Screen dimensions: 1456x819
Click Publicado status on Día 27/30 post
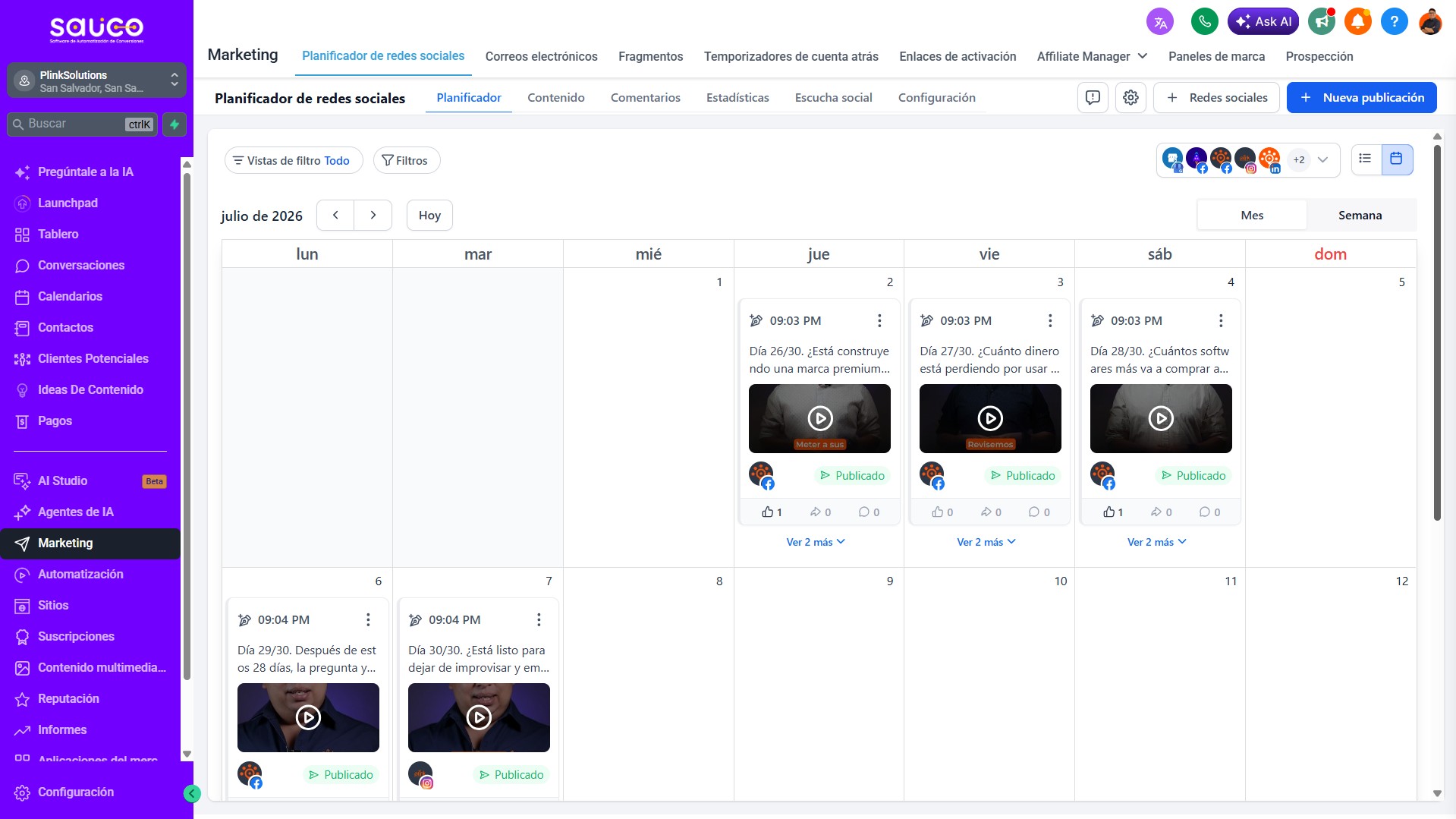point(1024,476)
